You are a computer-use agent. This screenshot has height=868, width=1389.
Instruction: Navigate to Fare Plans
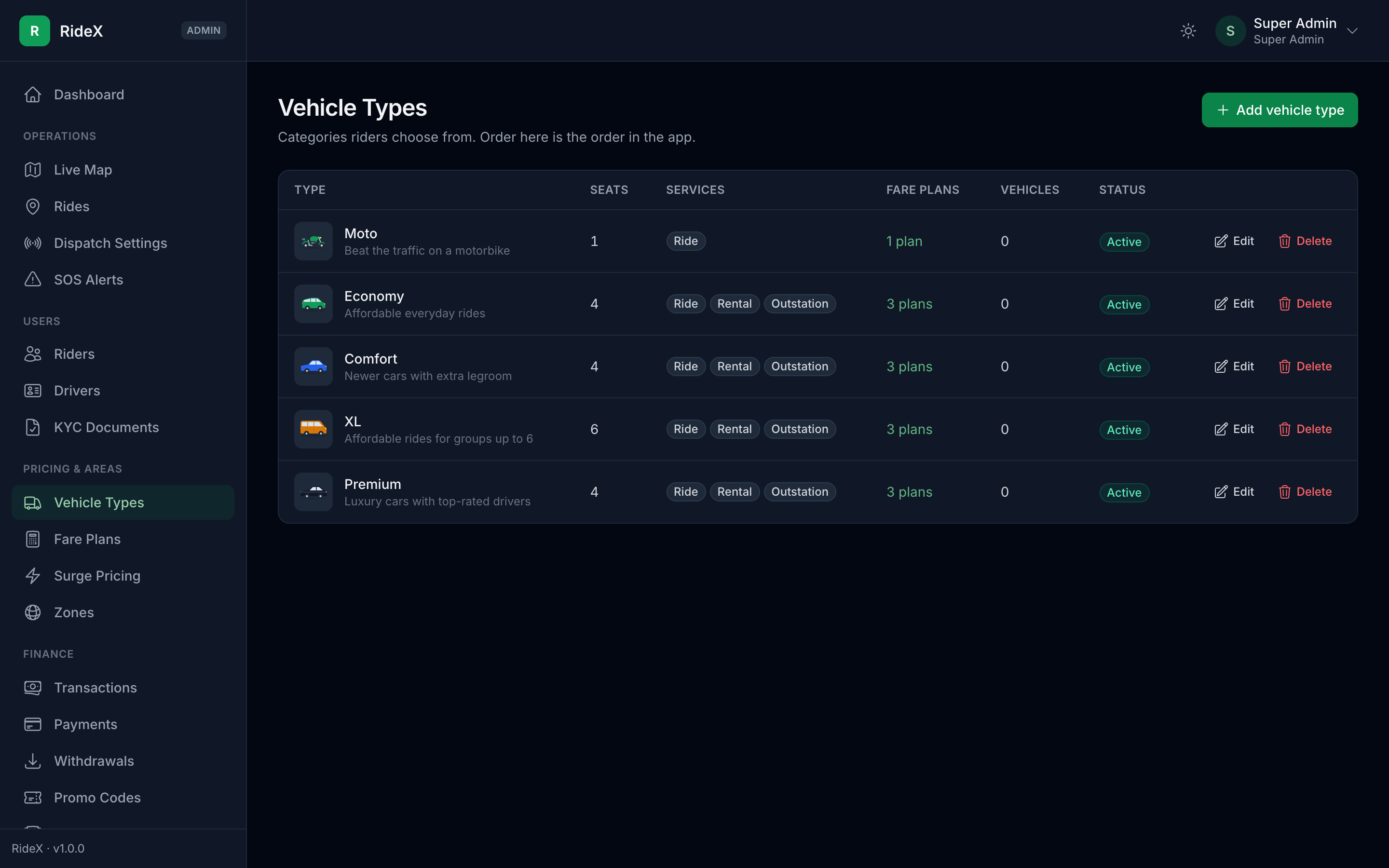click(x=123, y=540)
